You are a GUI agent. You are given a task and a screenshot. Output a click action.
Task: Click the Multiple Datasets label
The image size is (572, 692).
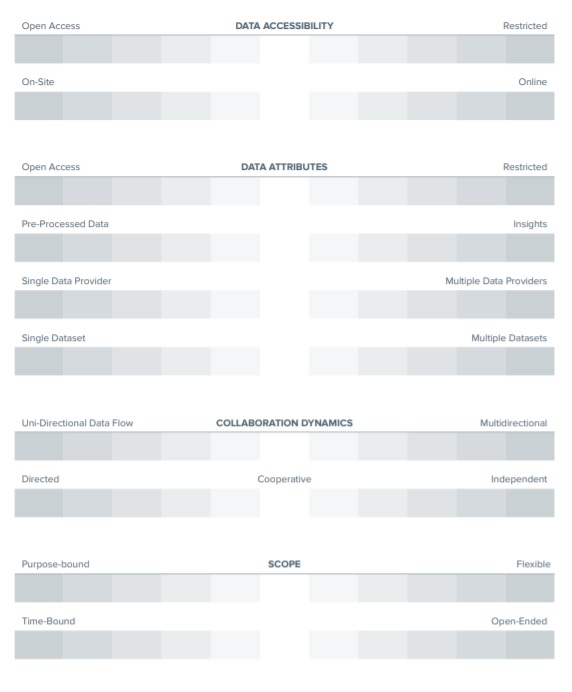[509, 338]
